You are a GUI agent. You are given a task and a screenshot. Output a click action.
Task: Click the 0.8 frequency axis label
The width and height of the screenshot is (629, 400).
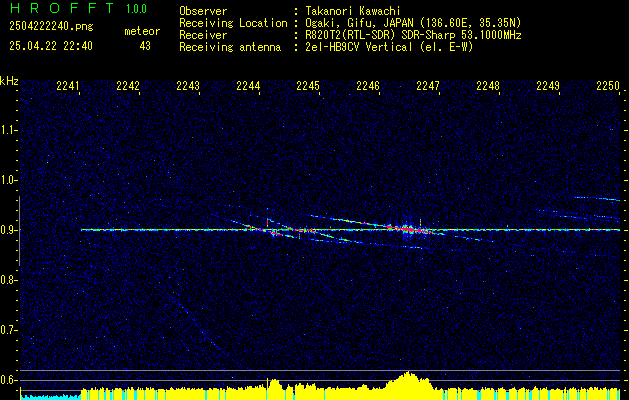click(8, 280)
